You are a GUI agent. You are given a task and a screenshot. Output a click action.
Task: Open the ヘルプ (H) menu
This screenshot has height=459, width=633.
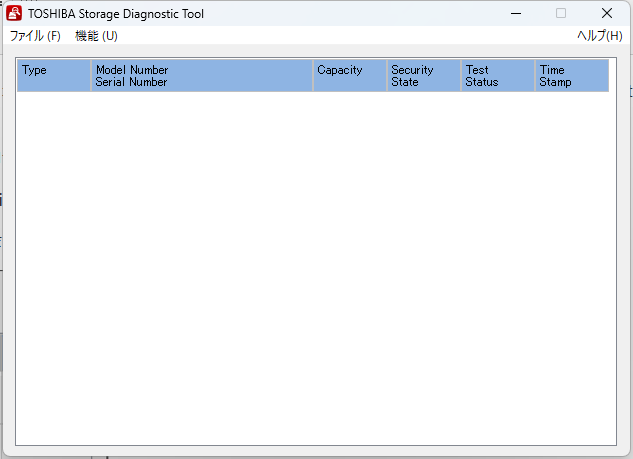point(599,36)
